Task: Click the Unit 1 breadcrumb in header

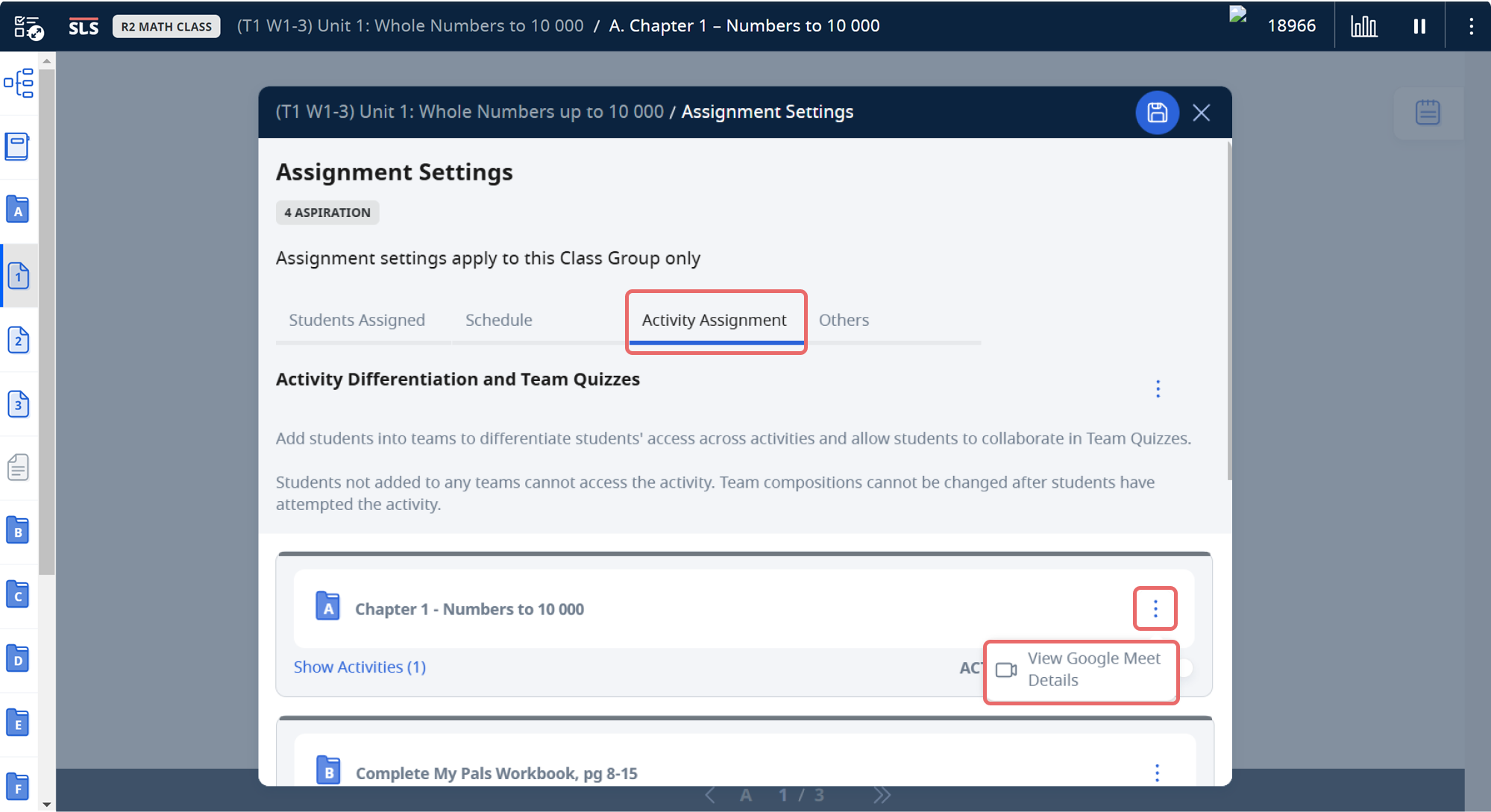Action: 410,25
